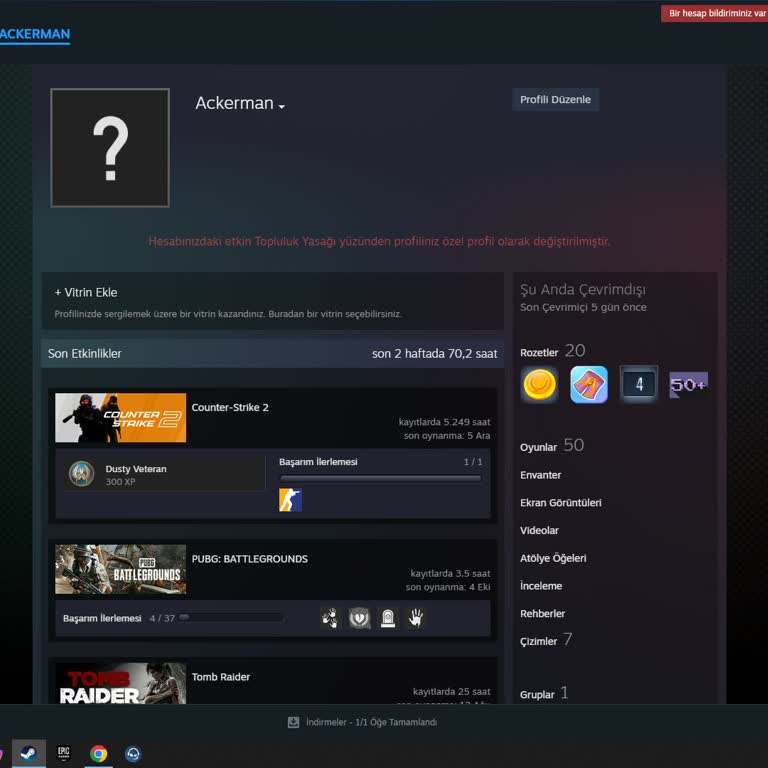This screenshot has width=768, height=768.
Task: Click the PUBG tombstone achievement icon
Action: pyautogui.click(x=388, y=618)
